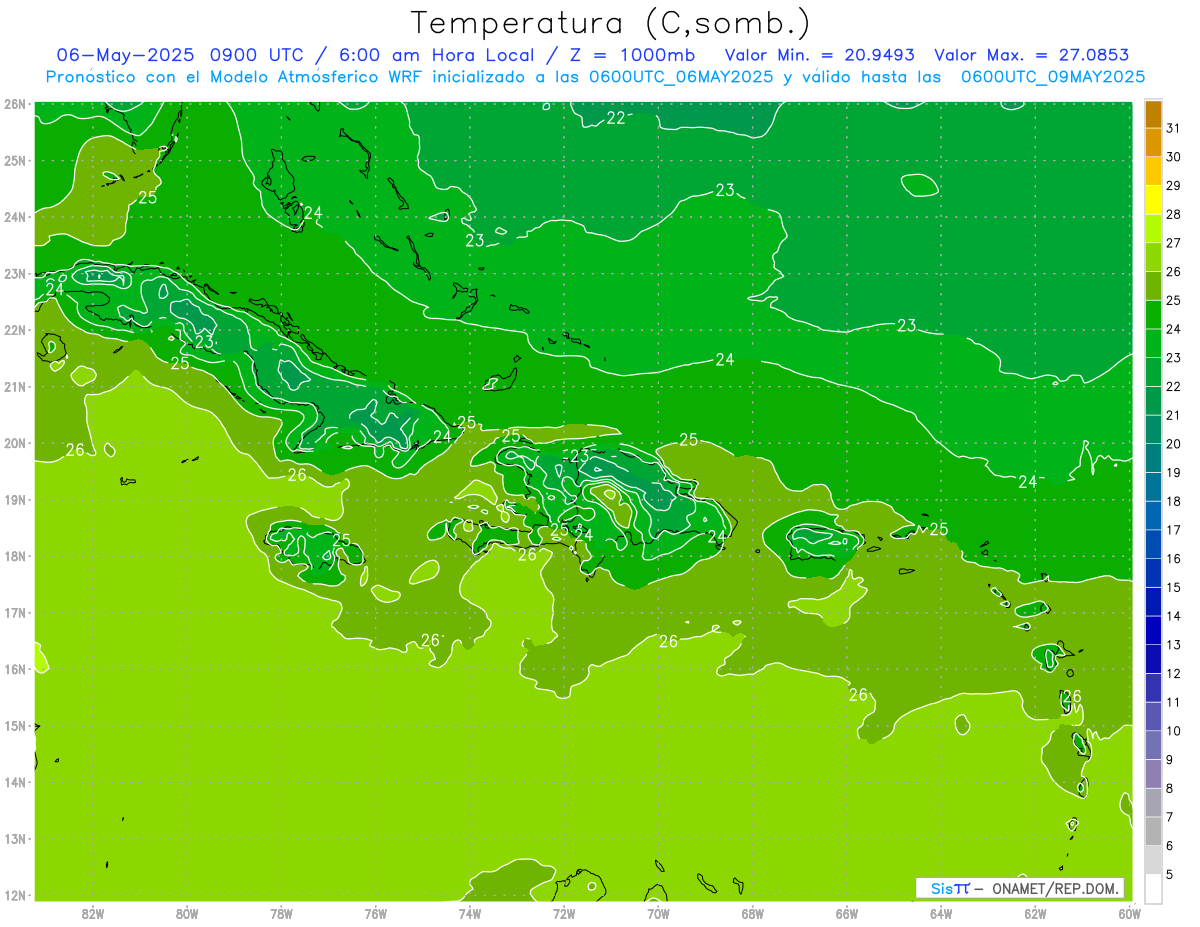The width and height of the screenshot is (1200, 927).
Task: Click the '13' label on the color bar
Action: (1173, 645)
